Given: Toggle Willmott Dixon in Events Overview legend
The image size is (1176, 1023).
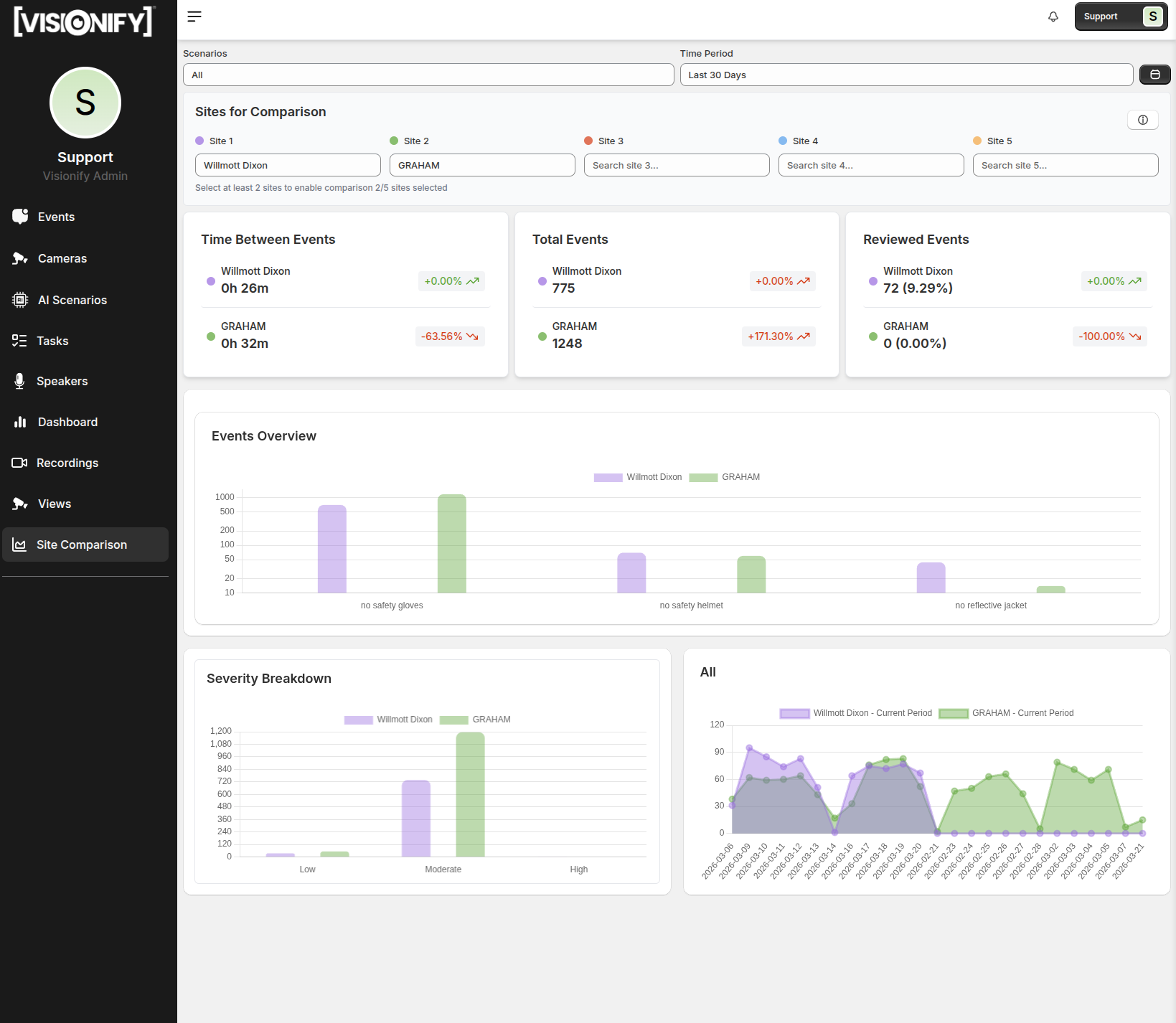Looking at the screenshot, I should [638, 477].
